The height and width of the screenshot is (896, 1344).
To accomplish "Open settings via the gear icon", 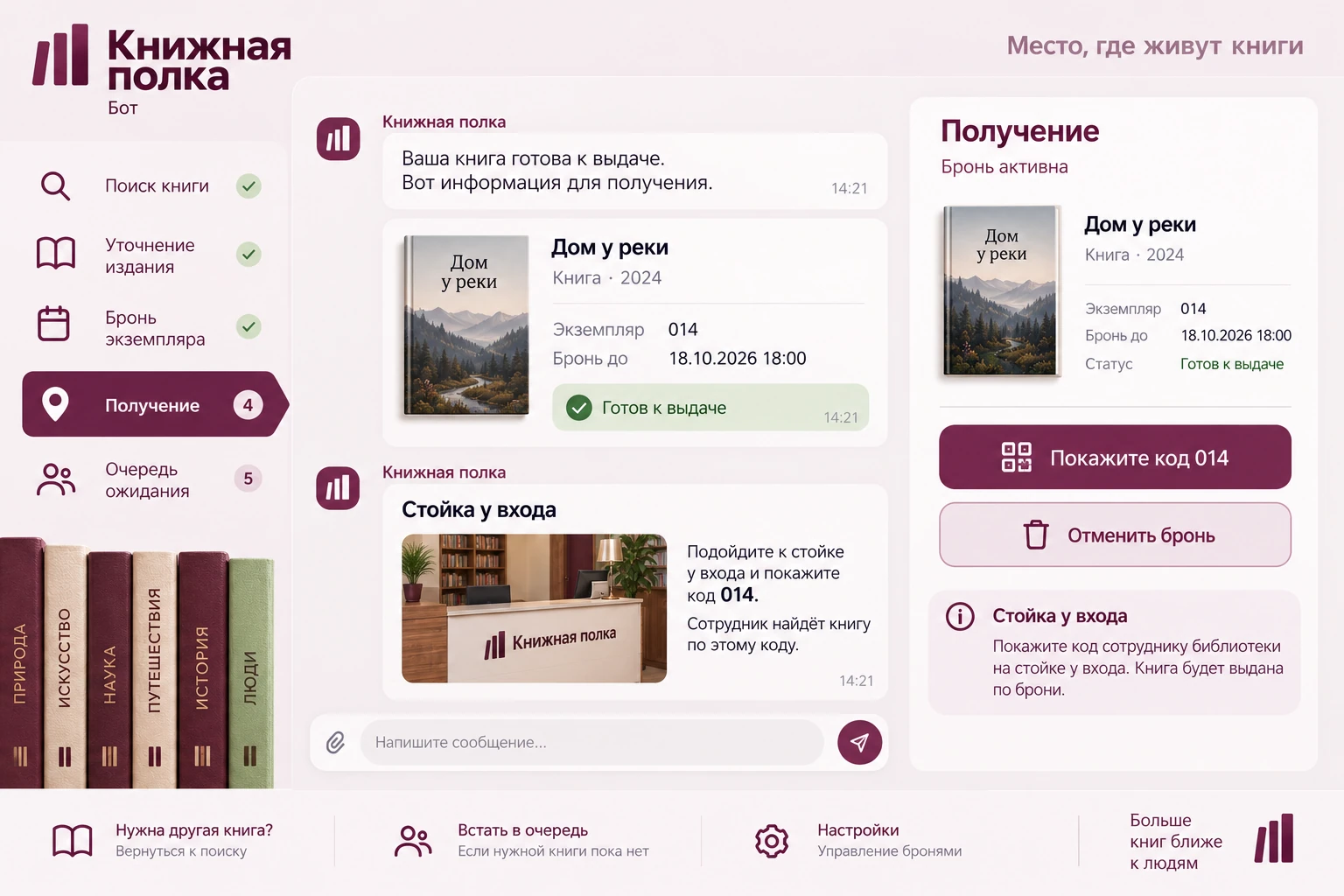I will pos(772,841).
